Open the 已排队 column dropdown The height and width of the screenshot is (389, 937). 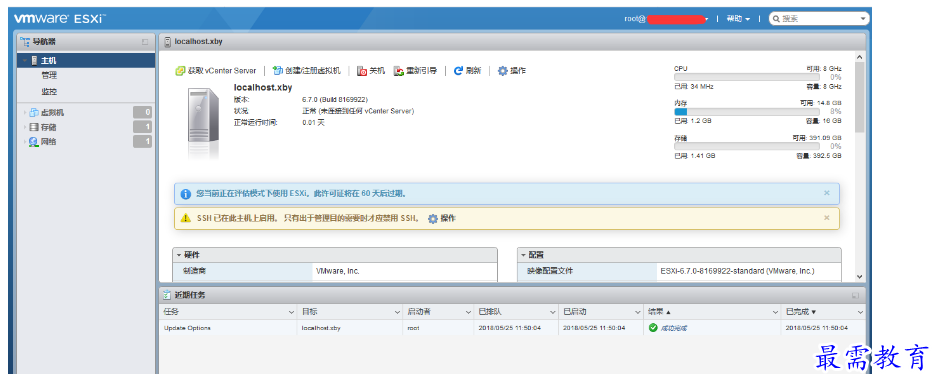[553, 312]
